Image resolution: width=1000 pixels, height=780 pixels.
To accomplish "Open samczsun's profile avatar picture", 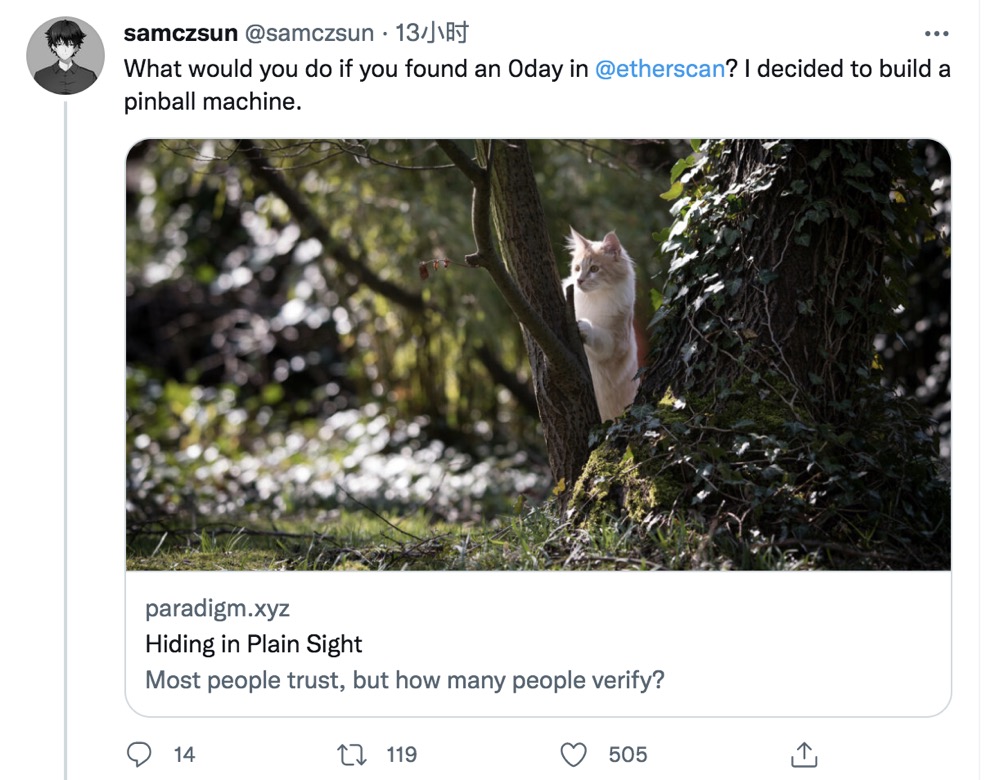I will coord(65,56).
